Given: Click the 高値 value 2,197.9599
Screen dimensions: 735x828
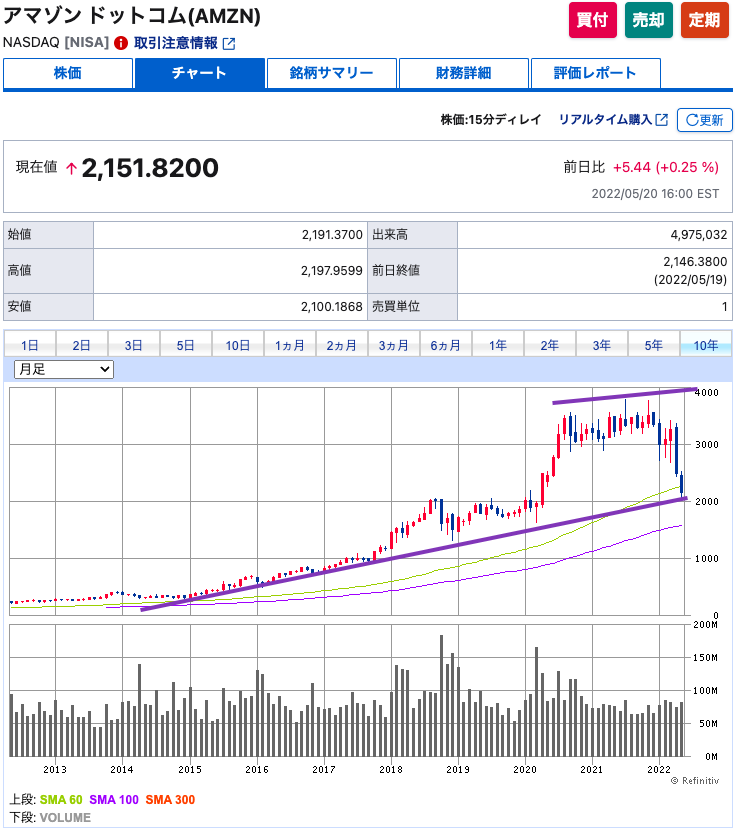Looking at the screenshot, I should pyautogui.click(x=332, y=270).
